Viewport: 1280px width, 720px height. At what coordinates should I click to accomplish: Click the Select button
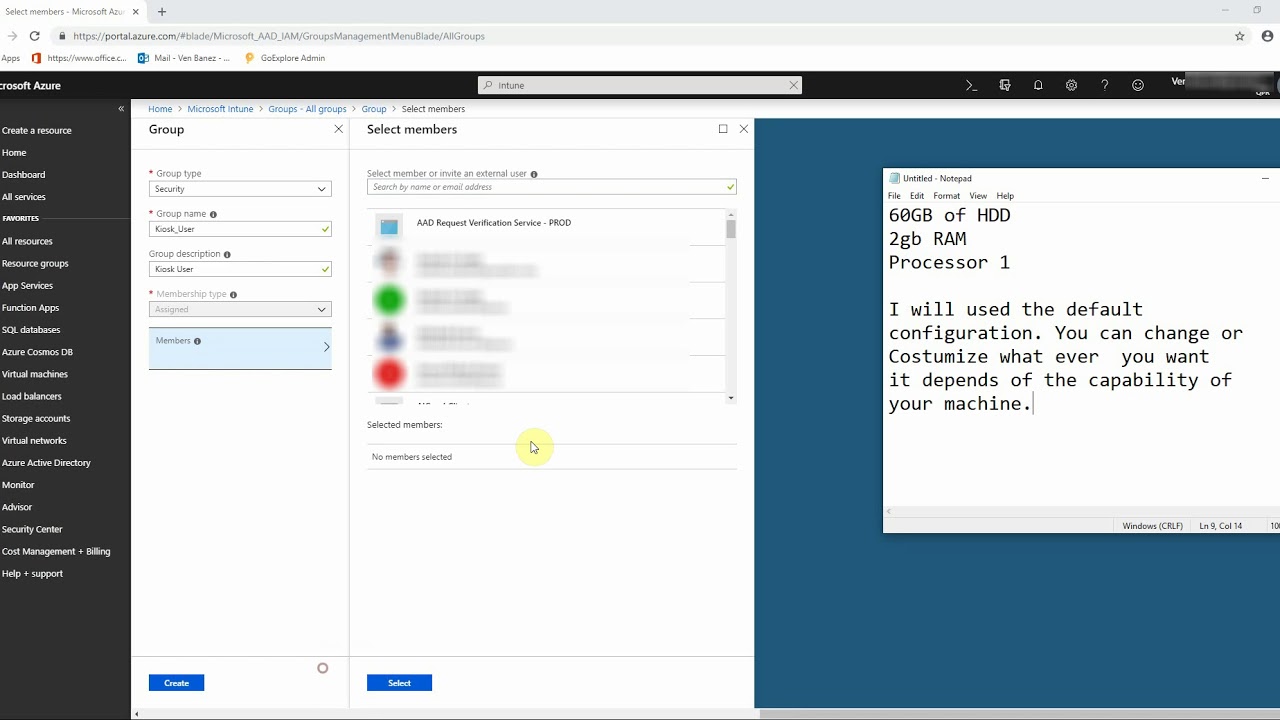399,683
